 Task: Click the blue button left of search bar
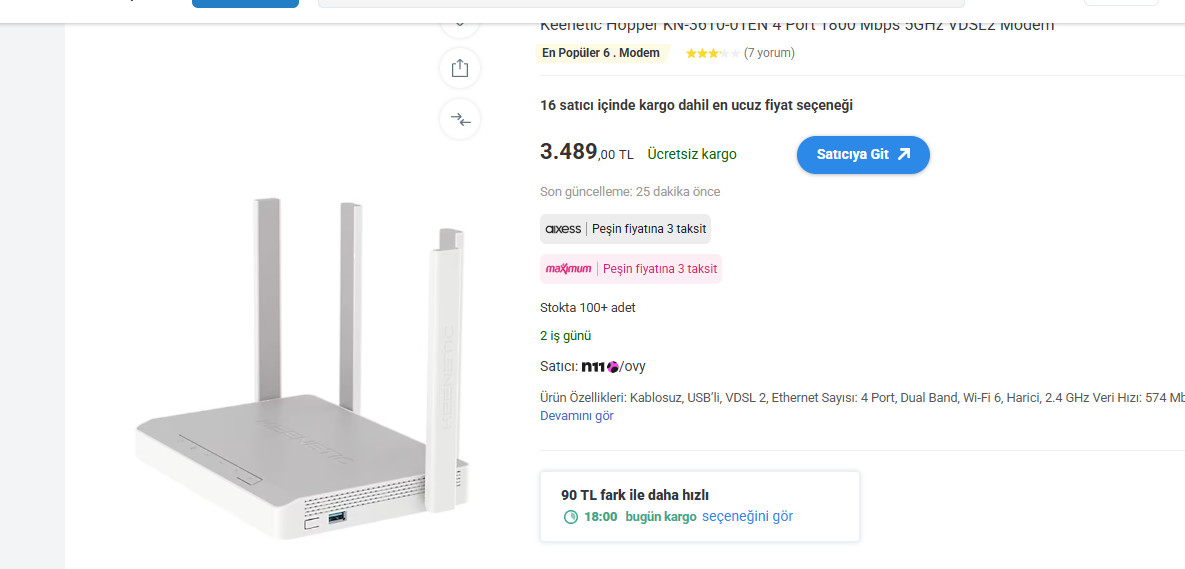click(x=245, y=4)
